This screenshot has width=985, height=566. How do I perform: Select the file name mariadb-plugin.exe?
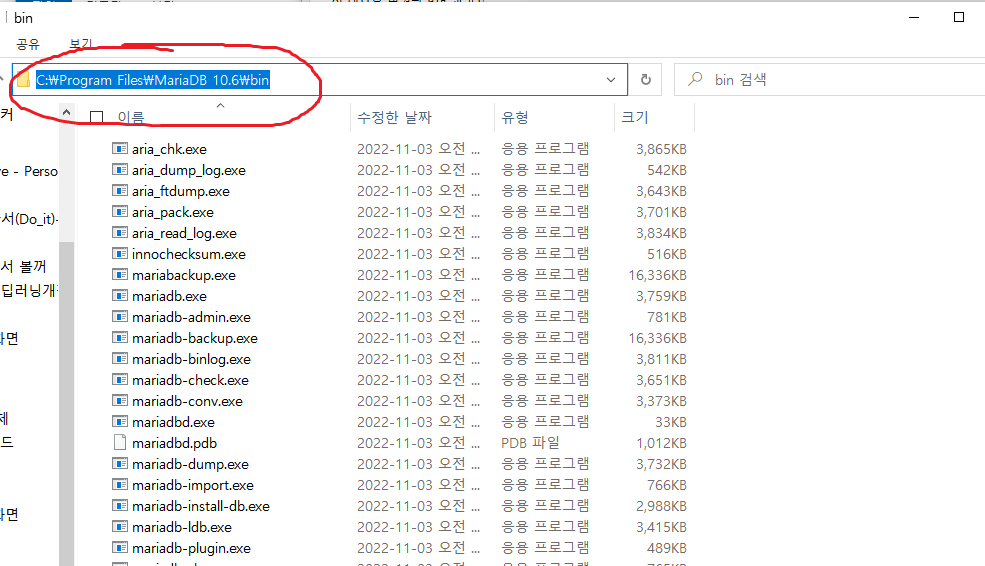tap(191, 548)
